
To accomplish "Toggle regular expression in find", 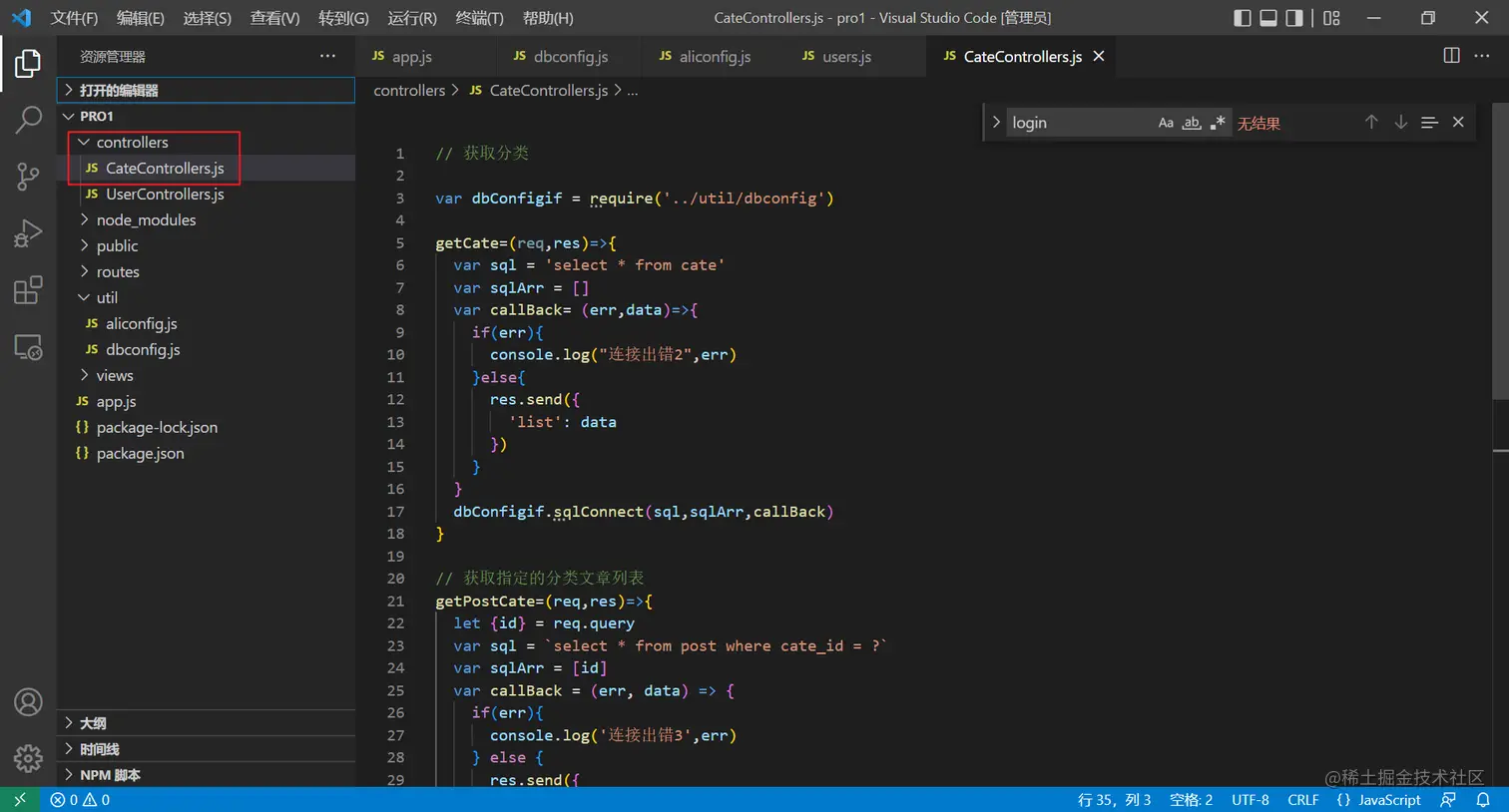I will 1218,123.
